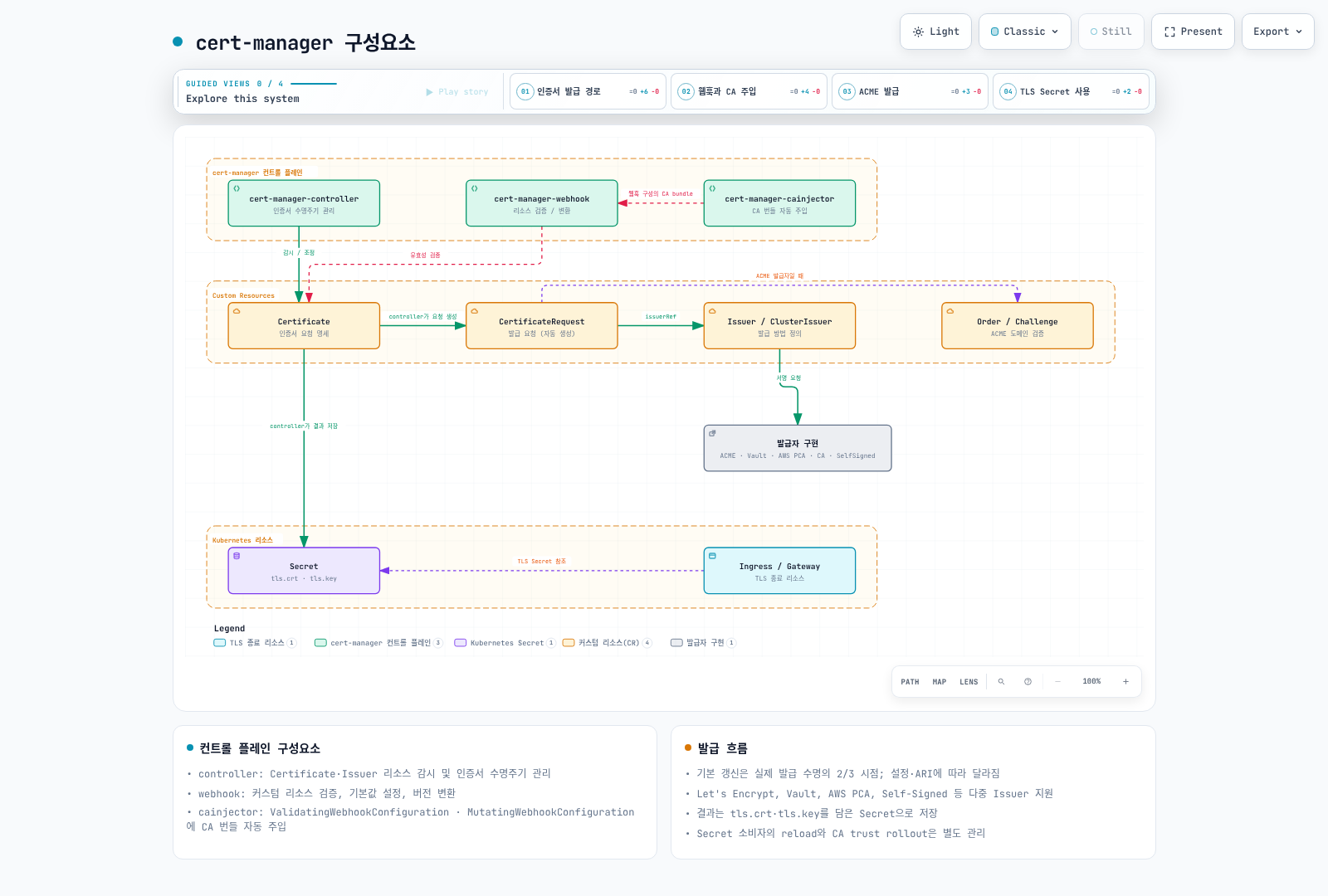Click the icon on the Ingress / Gateway node
Image resolution: width=1328 pixels, height=896 pixels.
coord(712,556)
